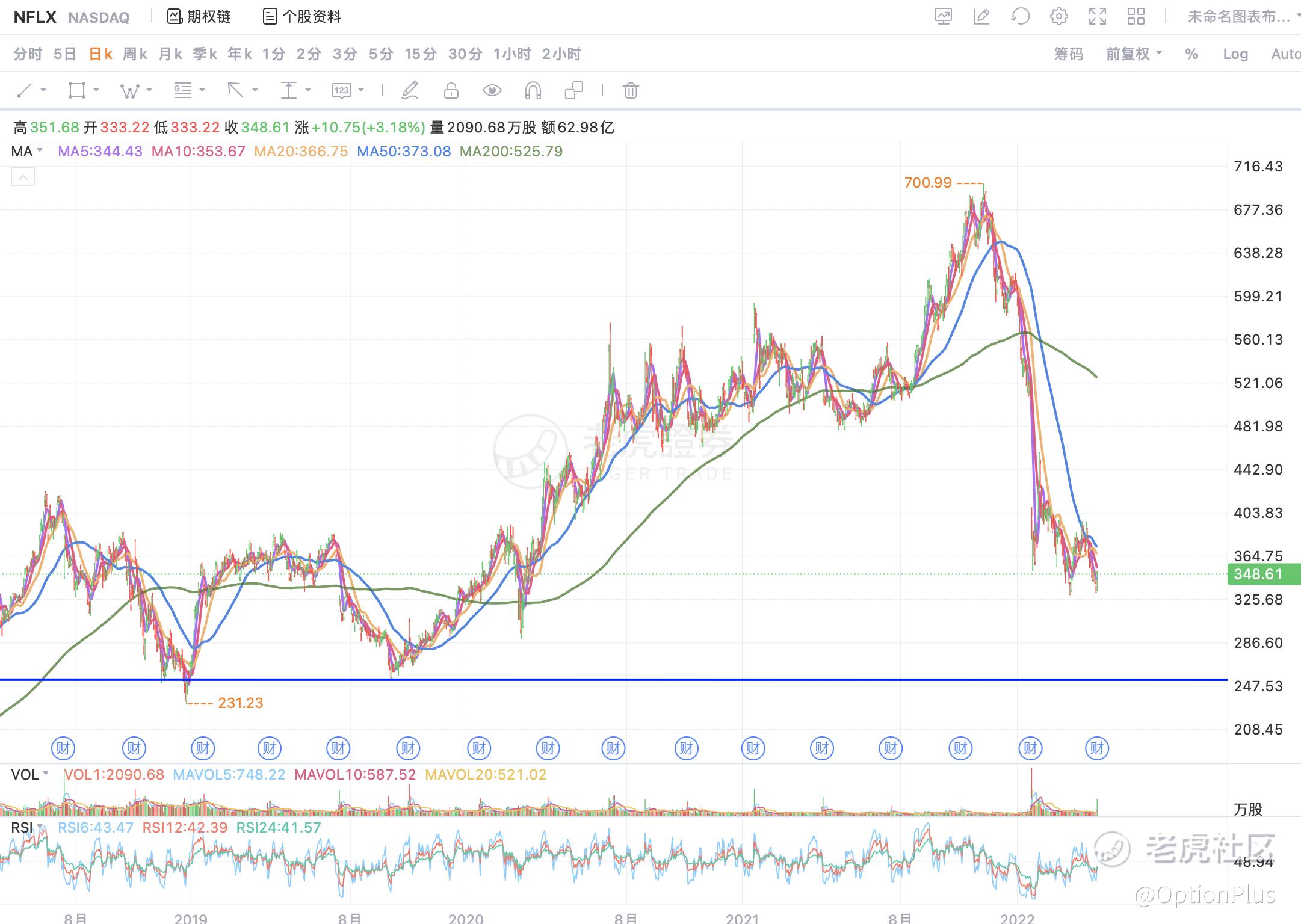Screen dimensions: 1301x924
Task: Open the multi-chart grid layout icon
Action: pyautogui.click(x=1136, y=16)
